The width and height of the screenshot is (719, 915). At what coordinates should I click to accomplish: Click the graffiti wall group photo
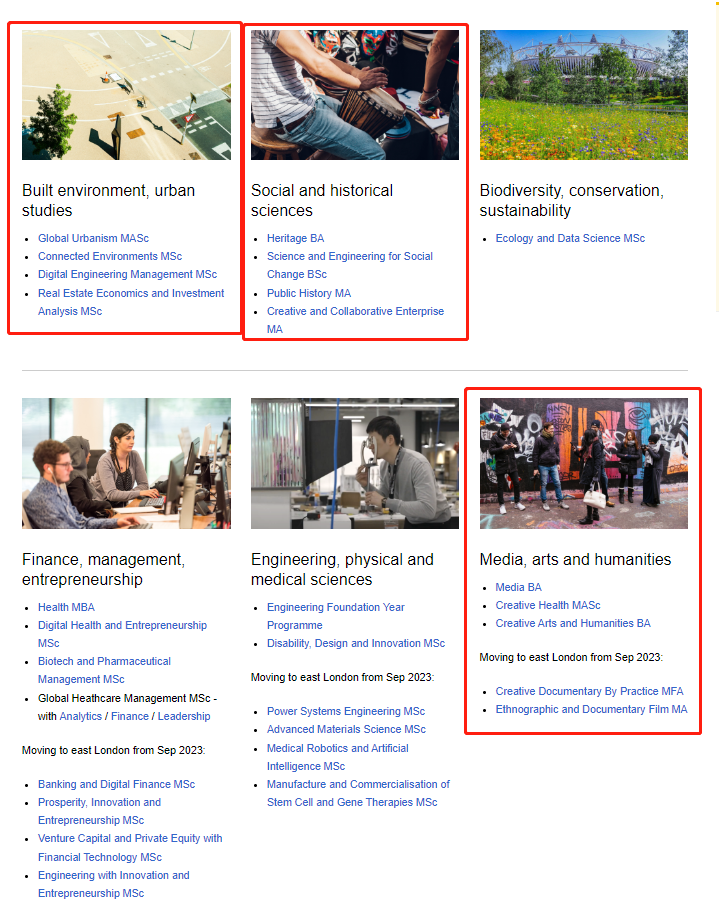584,463
